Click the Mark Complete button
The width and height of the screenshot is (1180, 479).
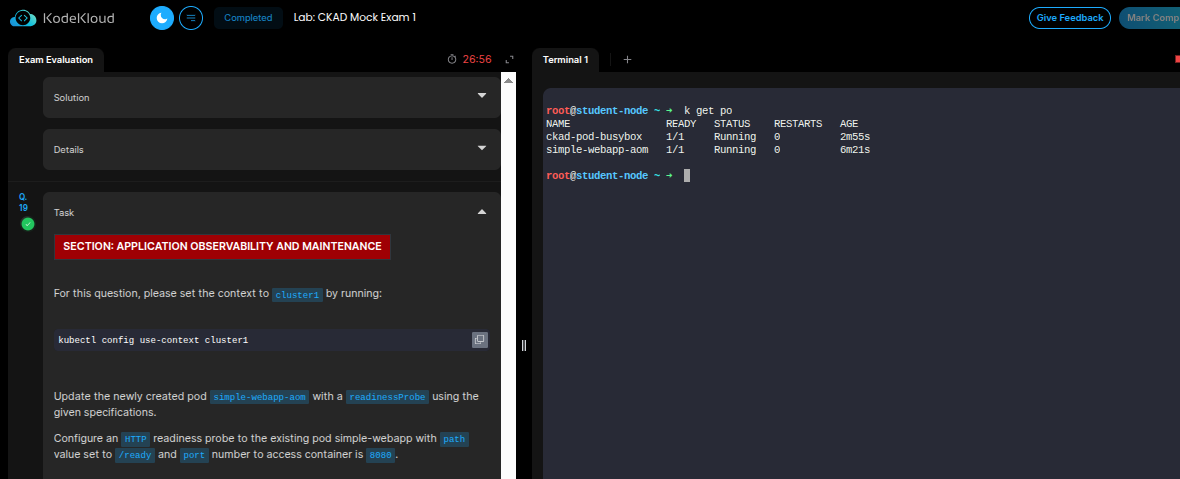pyautogui.click(x=1152, y=18)
